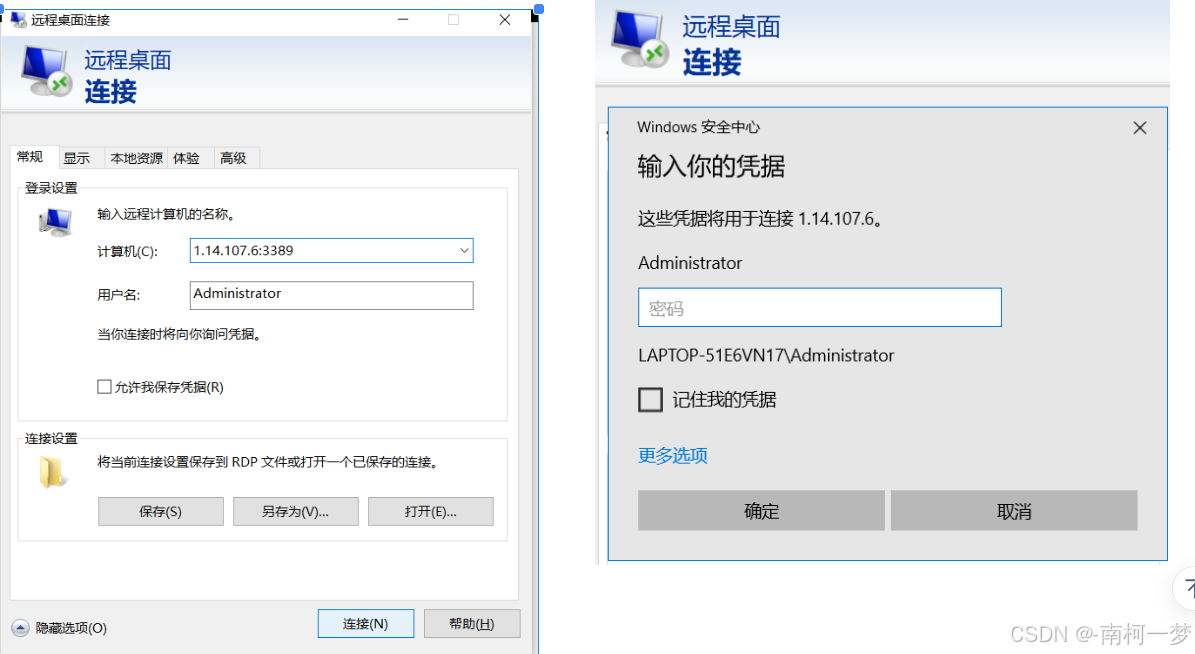Click the 另存为(V)... button
Screen dimensions: 1195x654
(296, 511)
